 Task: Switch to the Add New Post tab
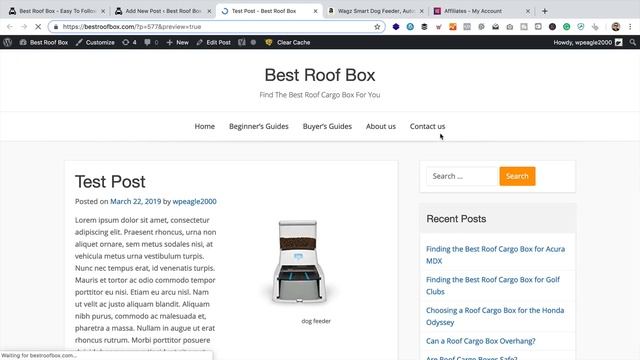[163, 11]
